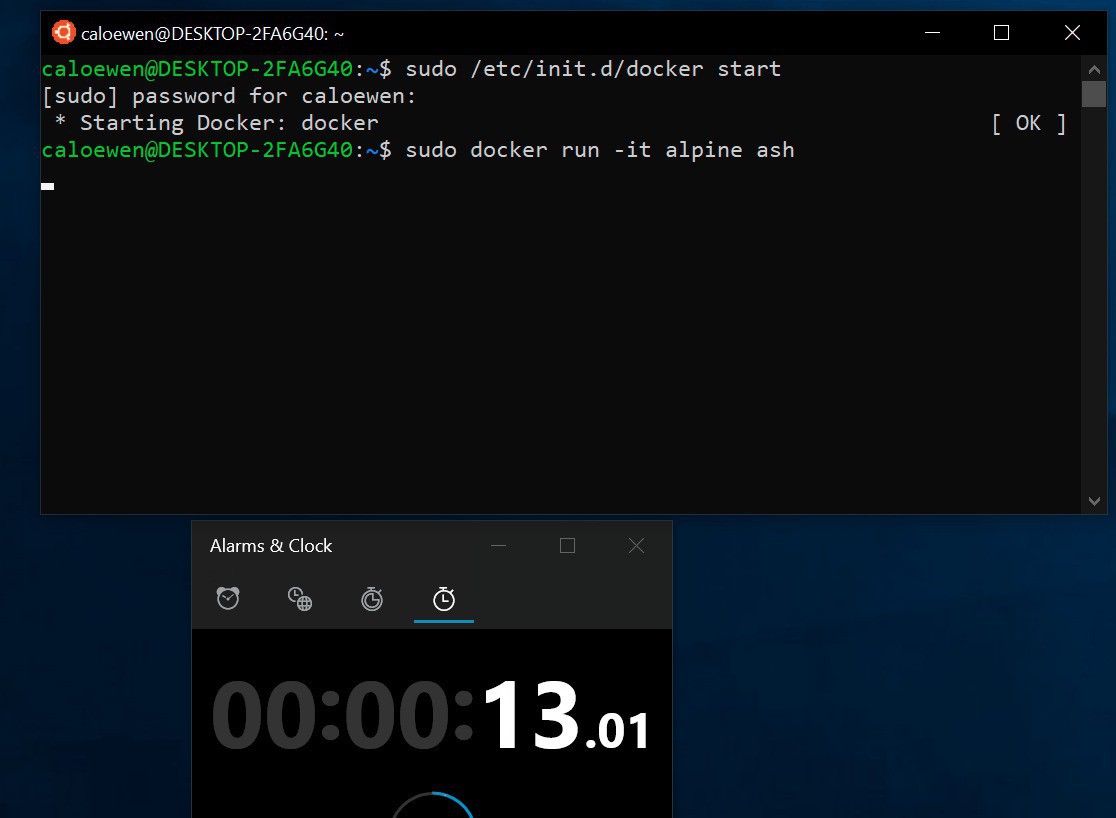The image size is (1116, 818).
Task: Minimize the Alarms & Clock window
Action: click(x=498, y=546)
